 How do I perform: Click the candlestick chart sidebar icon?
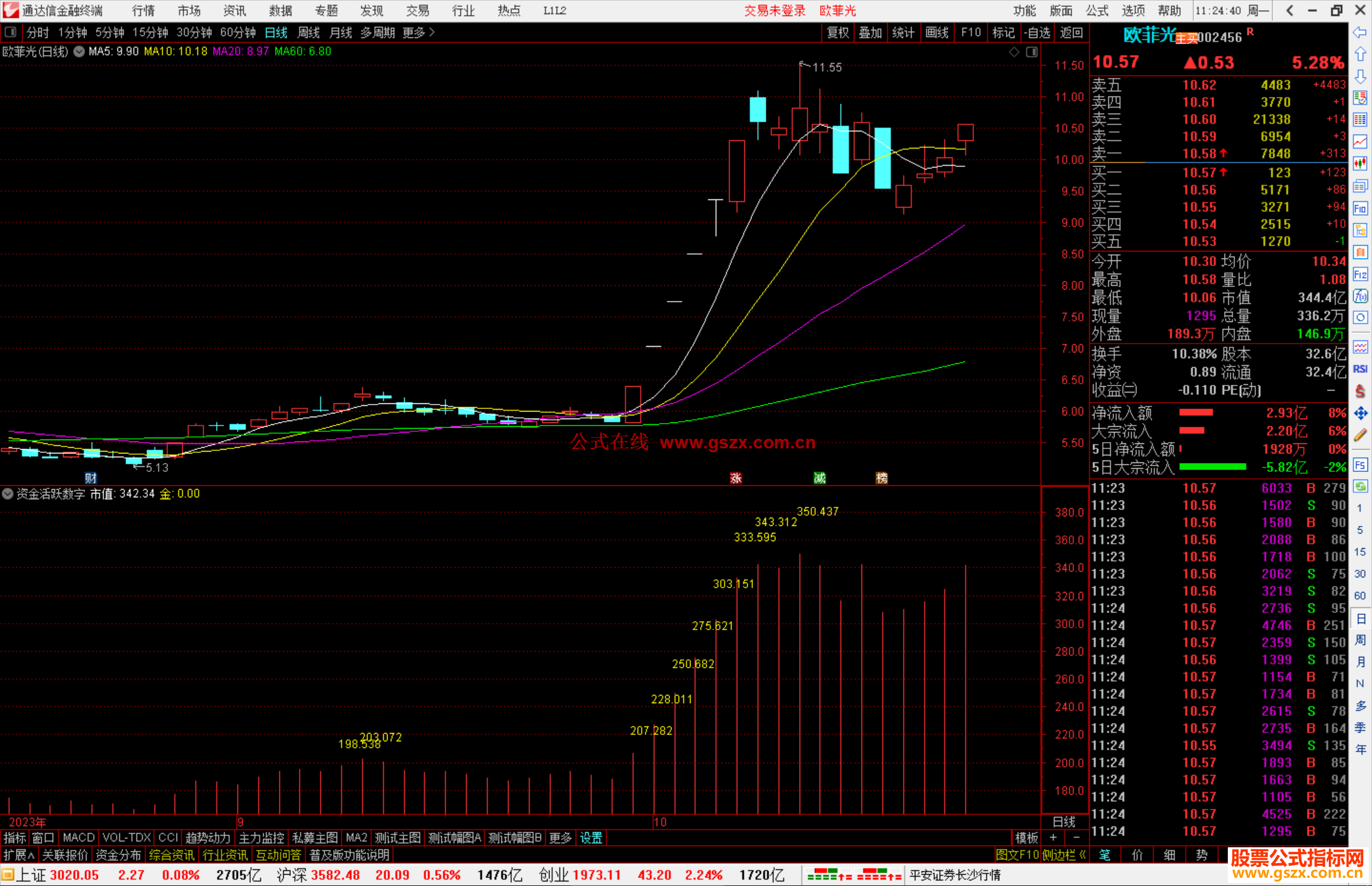(1360, 164)
